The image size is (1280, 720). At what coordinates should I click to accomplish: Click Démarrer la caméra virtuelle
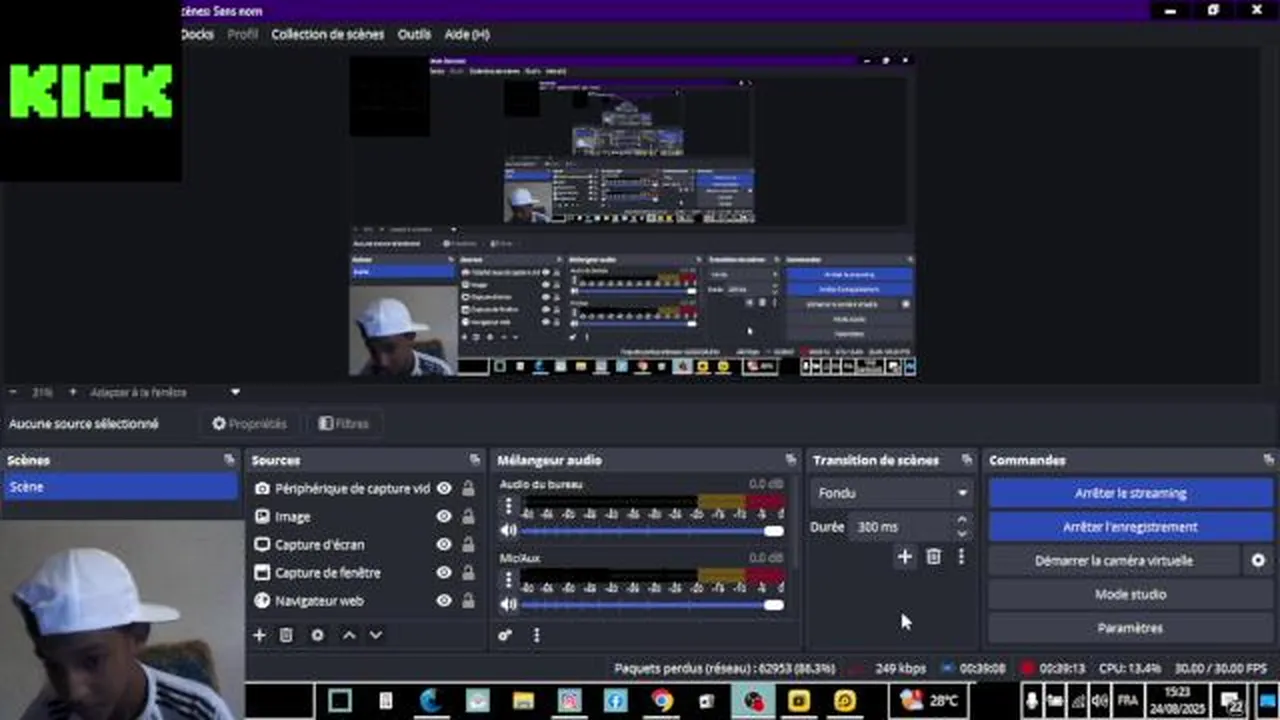pyautogui.click(x=1114, y=561)
